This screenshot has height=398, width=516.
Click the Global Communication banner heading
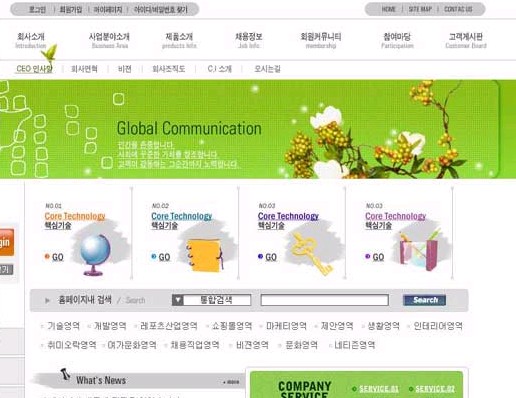pyautogui.click(x=189, y=128)
